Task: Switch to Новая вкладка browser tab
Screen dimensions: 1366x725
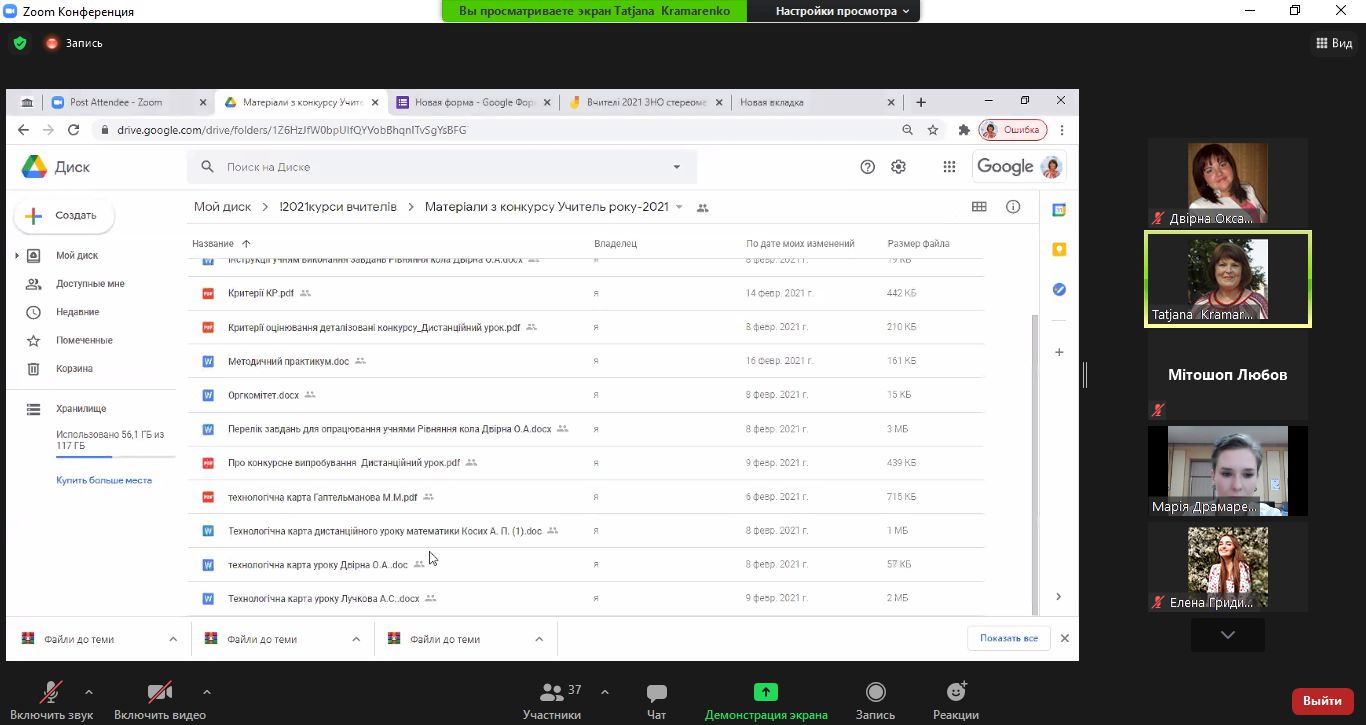Action: (810, 102)
